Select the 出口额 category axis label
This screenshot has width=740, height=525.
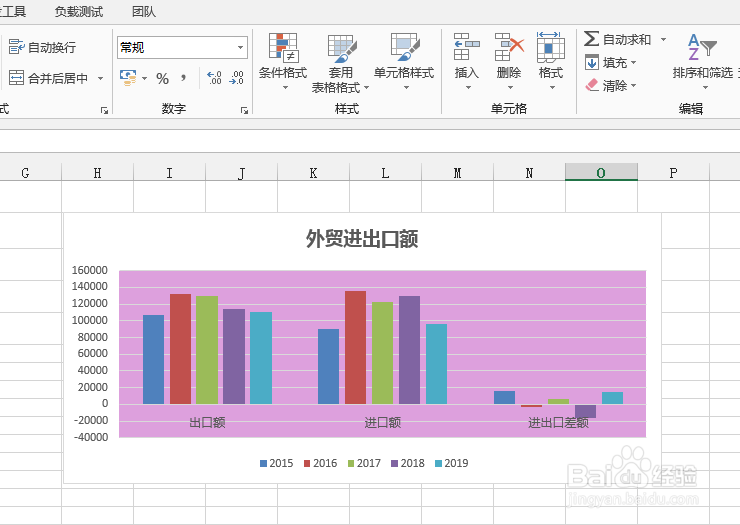click(x=207, y=422)
